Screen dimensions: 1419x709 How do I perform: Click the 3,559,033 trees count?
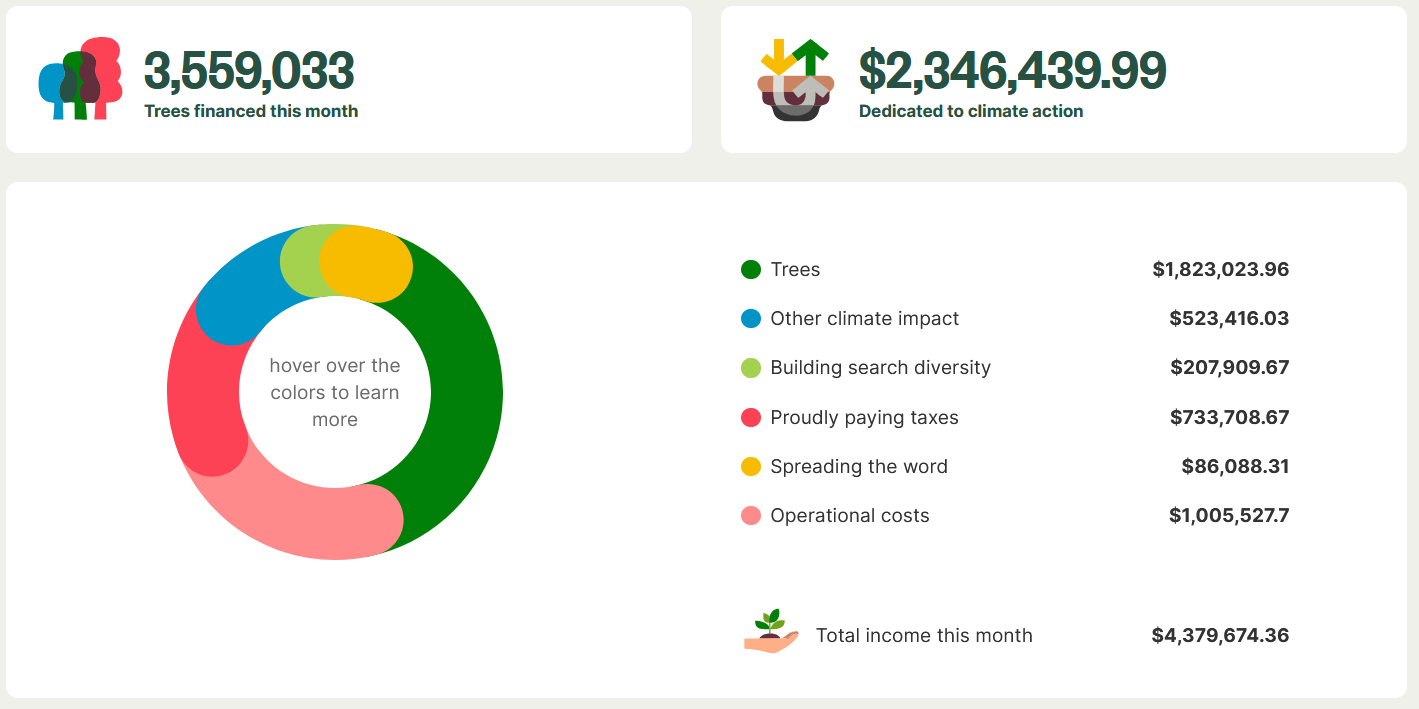[x=249, y=70]
